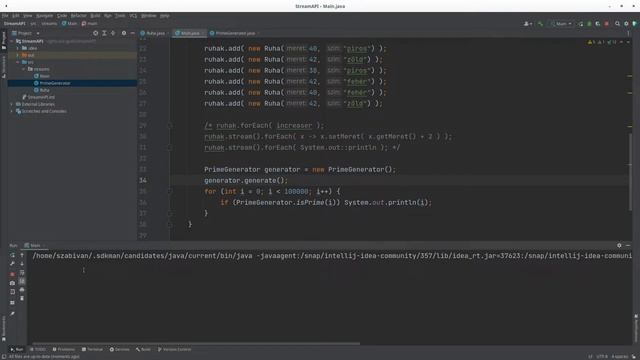
Task: Open the Run tool window button
Action: (x=17, y=349)
